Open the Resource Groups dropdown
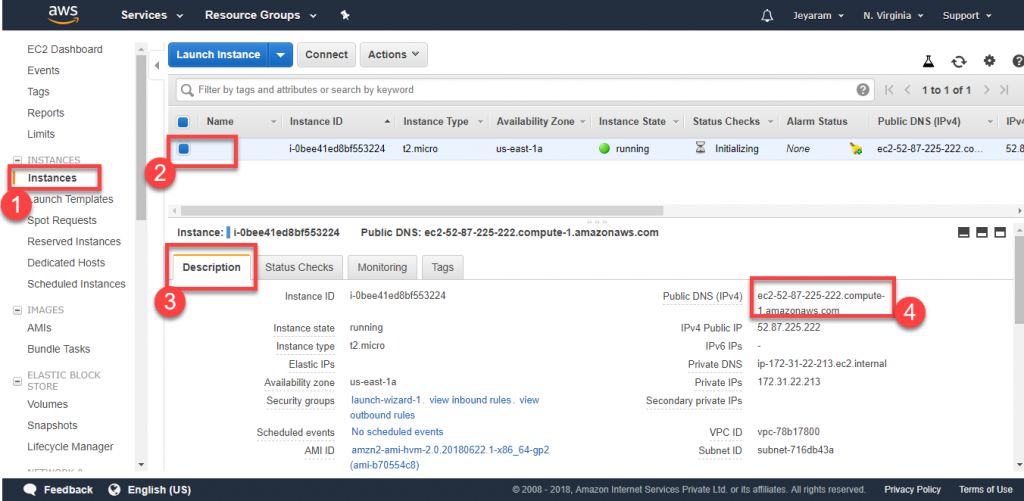Image resolution: width=1024 pixels, height=501 pixels. click(x=261, y=15)
